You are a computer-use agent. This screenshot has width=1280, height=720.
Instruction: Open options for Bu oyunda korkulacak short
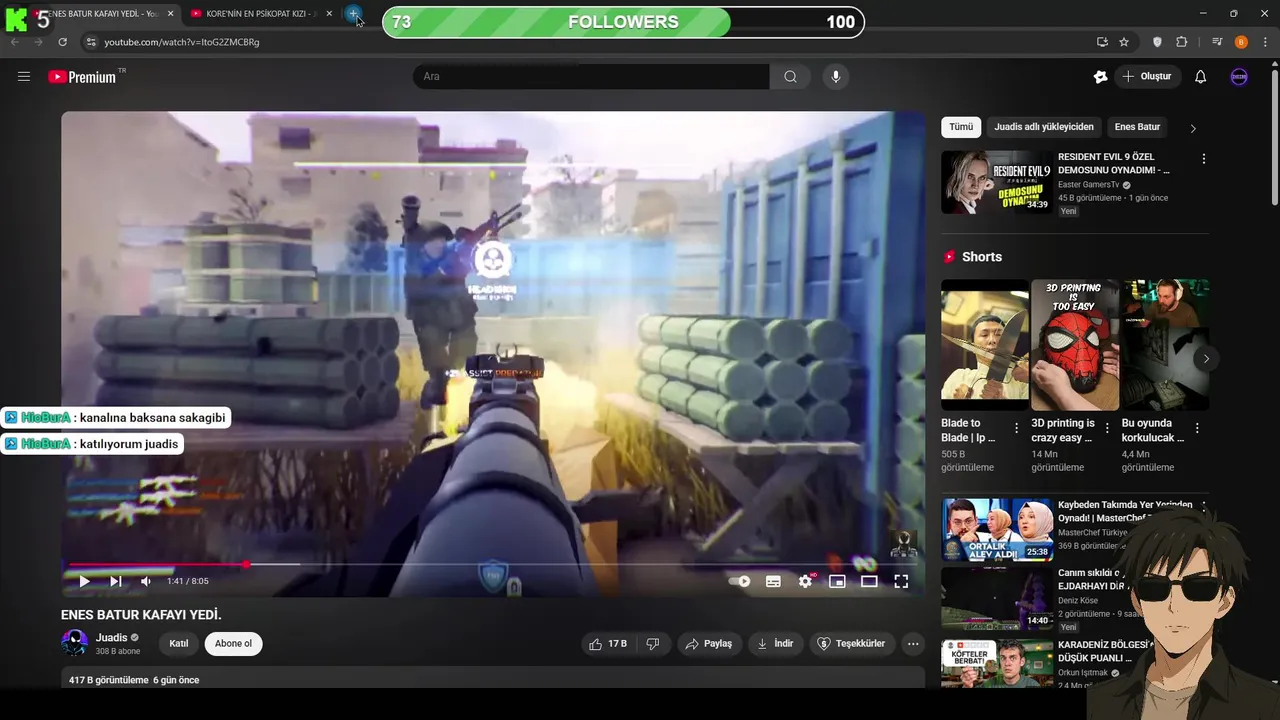pyautogui.click(x=1197, y=428)
